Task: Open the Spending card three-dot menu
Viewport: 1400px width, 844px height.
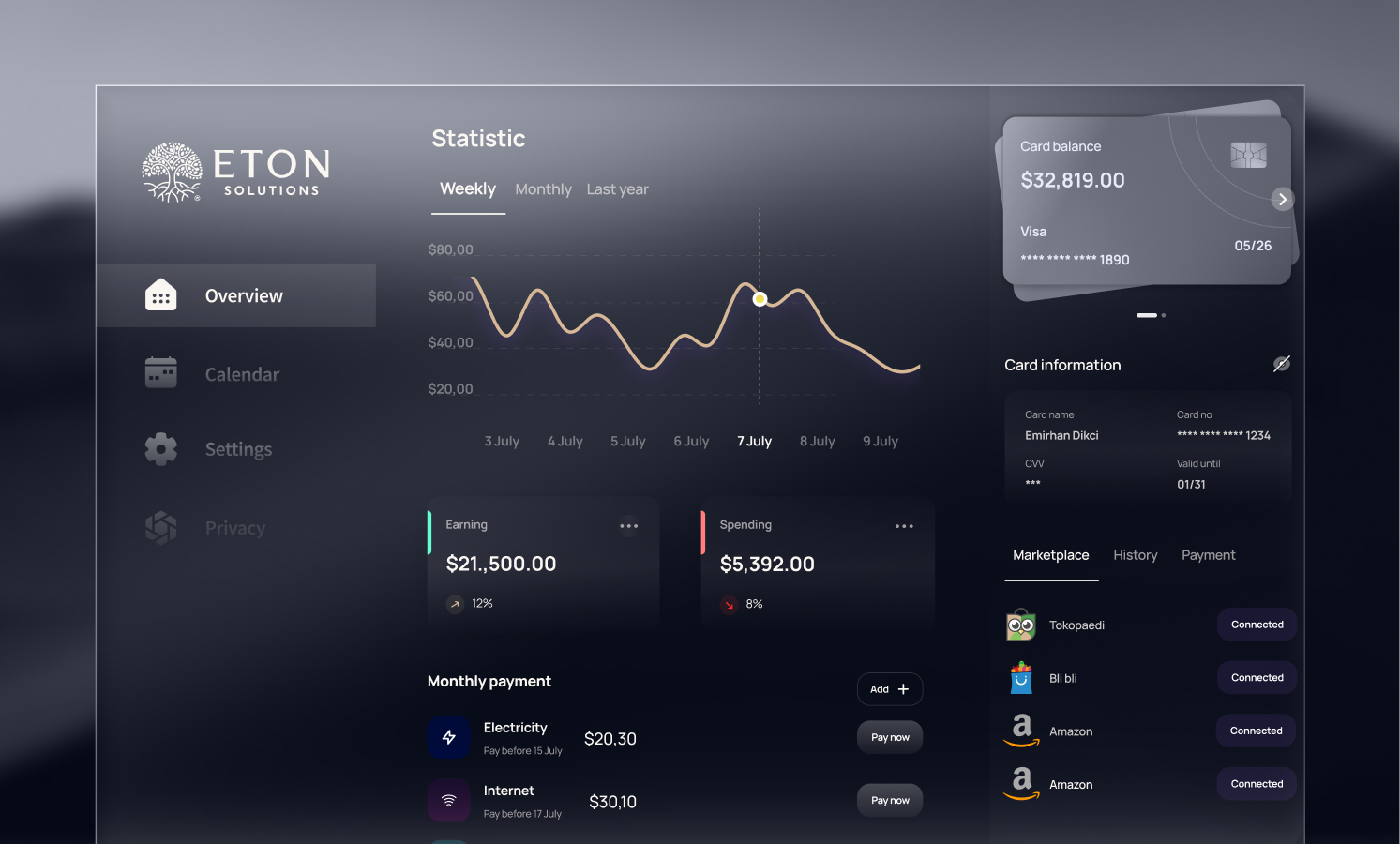Action: [x=904, y=526]
